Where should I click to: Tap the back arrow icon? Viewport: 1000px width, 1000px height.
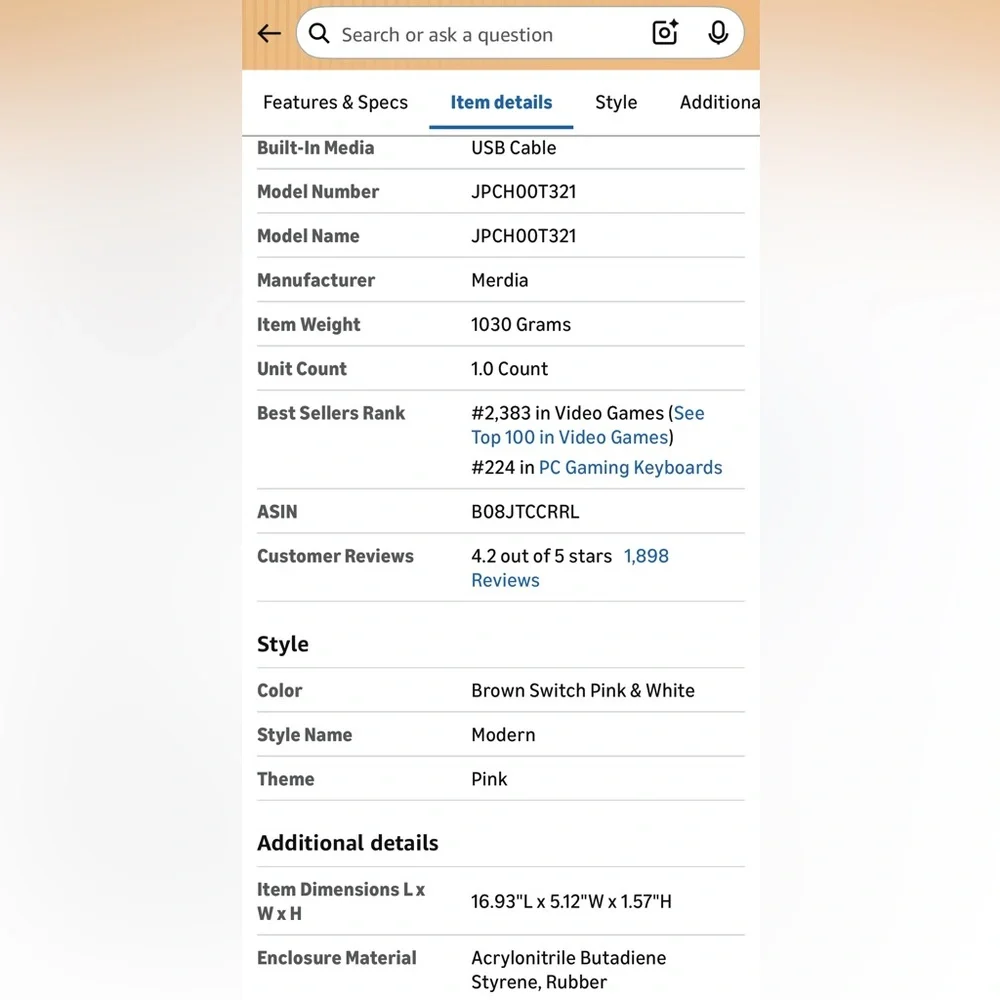click(x=269, y=33)
